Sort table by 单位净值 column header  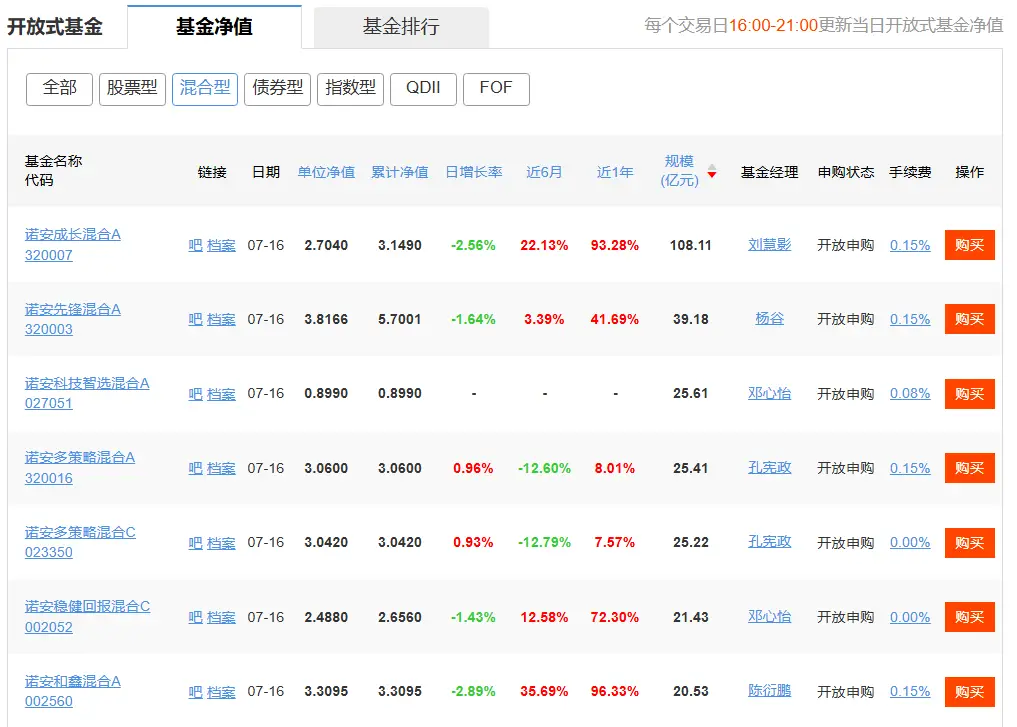coord(326,172)
